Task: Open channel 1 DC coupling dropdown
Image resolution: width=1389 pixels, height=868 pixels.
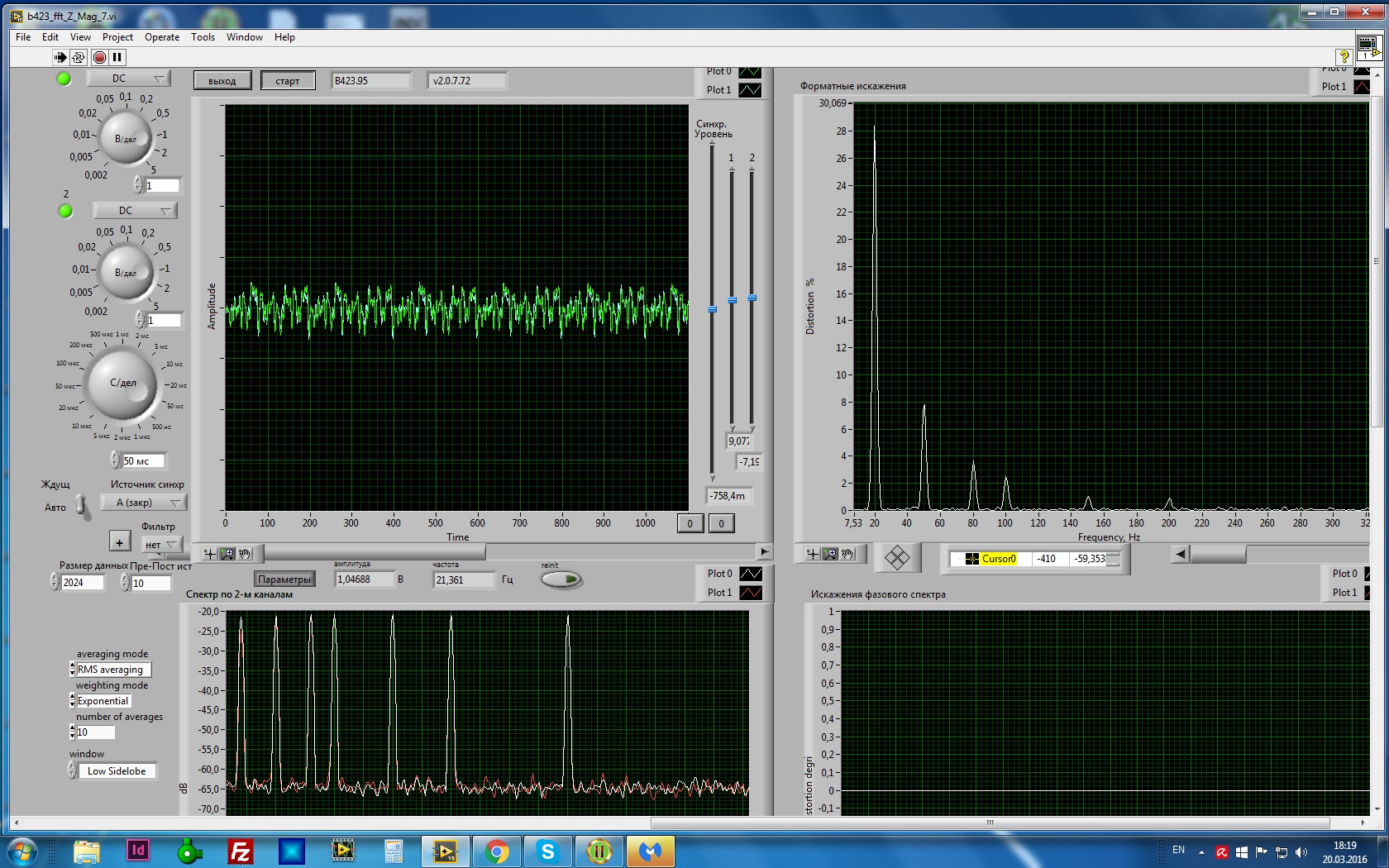Action: (130, 79)
